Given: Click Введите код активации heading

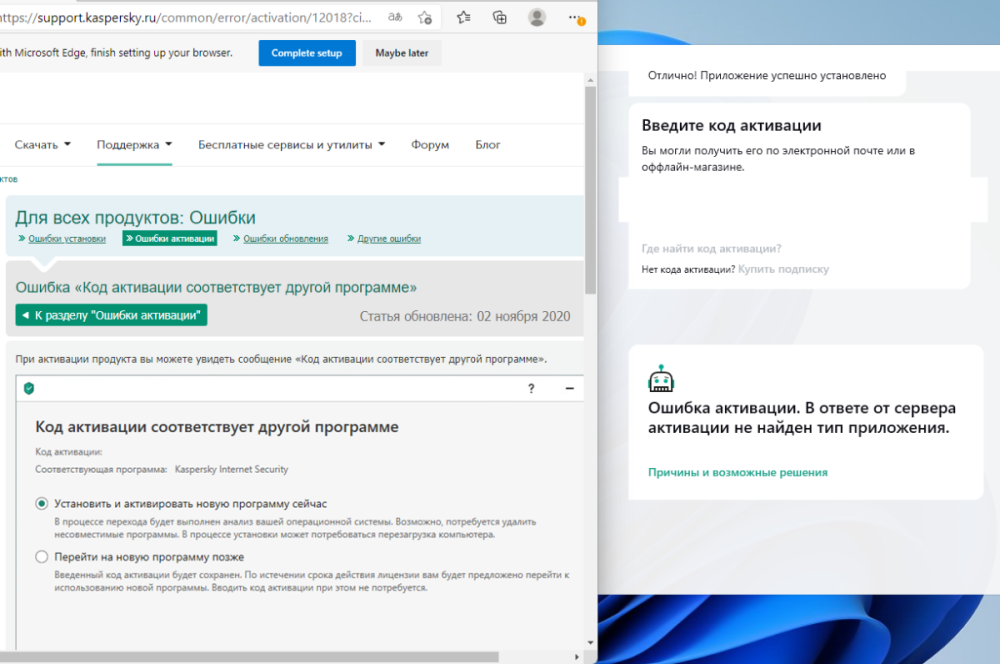Looking at the screenshot, I should coord(731,126).
